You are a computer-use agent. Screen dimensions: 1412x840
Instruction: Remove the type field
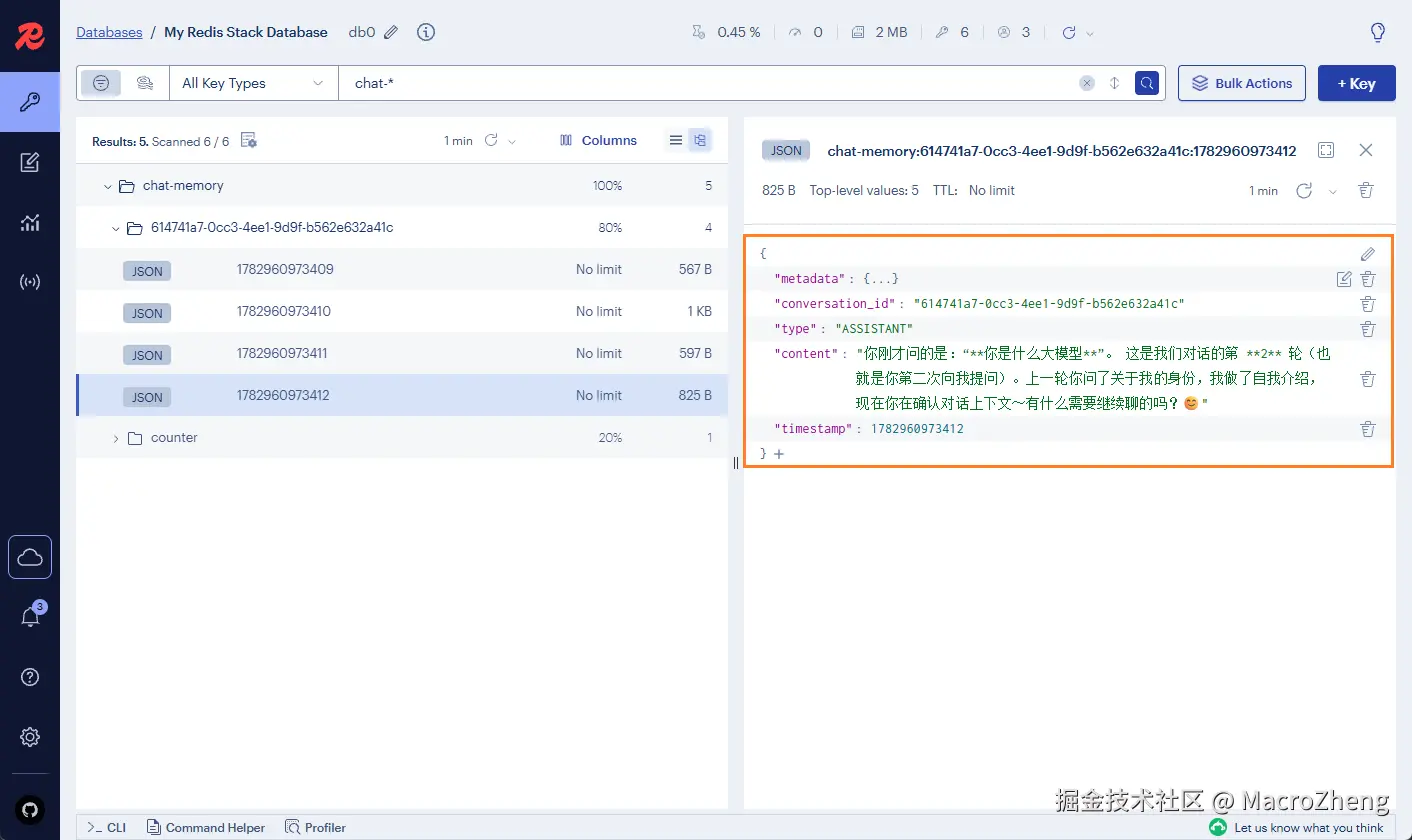[x=1368, y=329]
